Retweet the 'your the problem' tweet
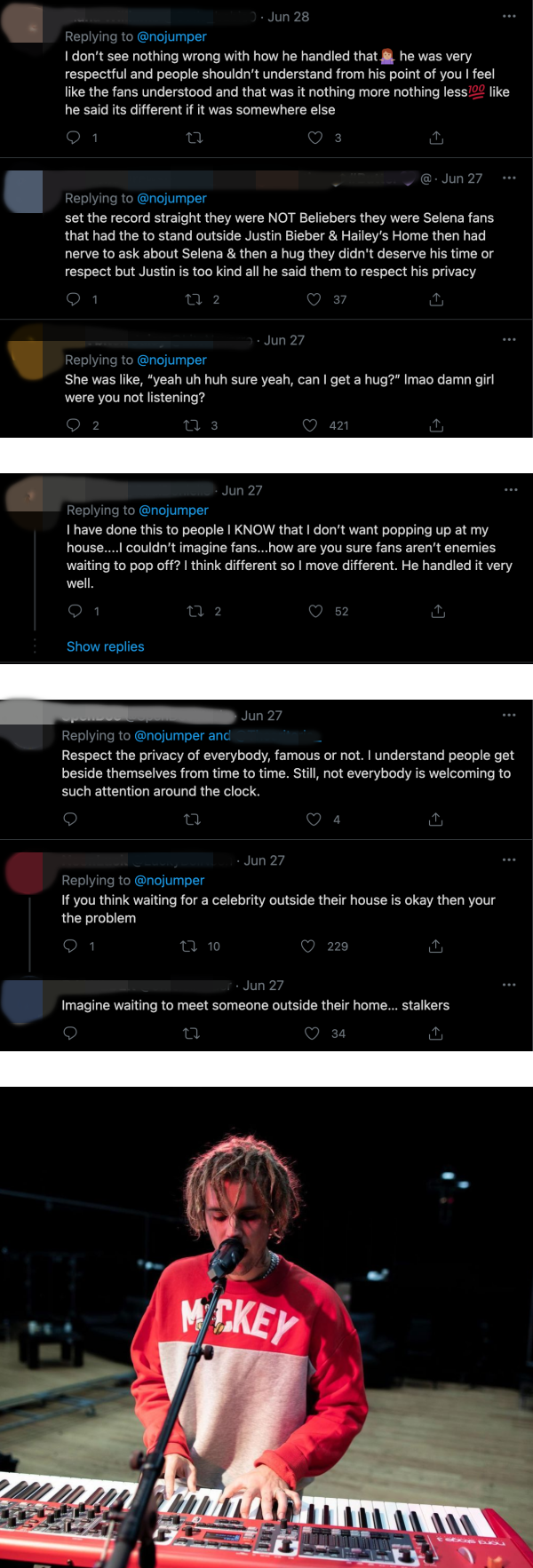Image resolution: width=533 pixels, height=1568 pixels. (x=188, y=946)
